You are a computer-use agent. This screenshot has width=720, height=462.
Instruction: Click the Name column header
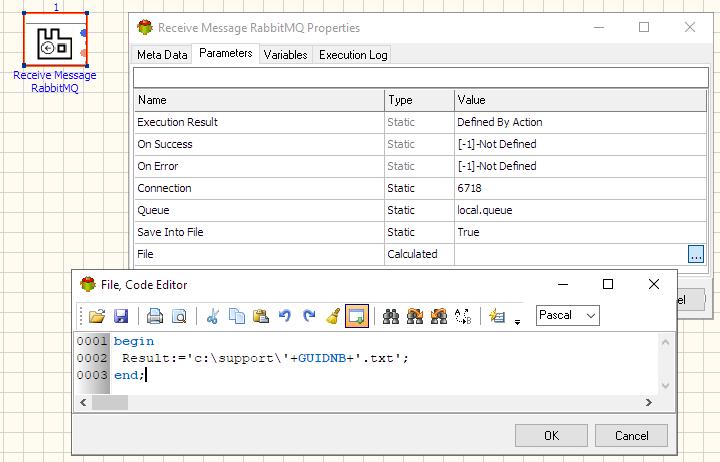[259, 100]
